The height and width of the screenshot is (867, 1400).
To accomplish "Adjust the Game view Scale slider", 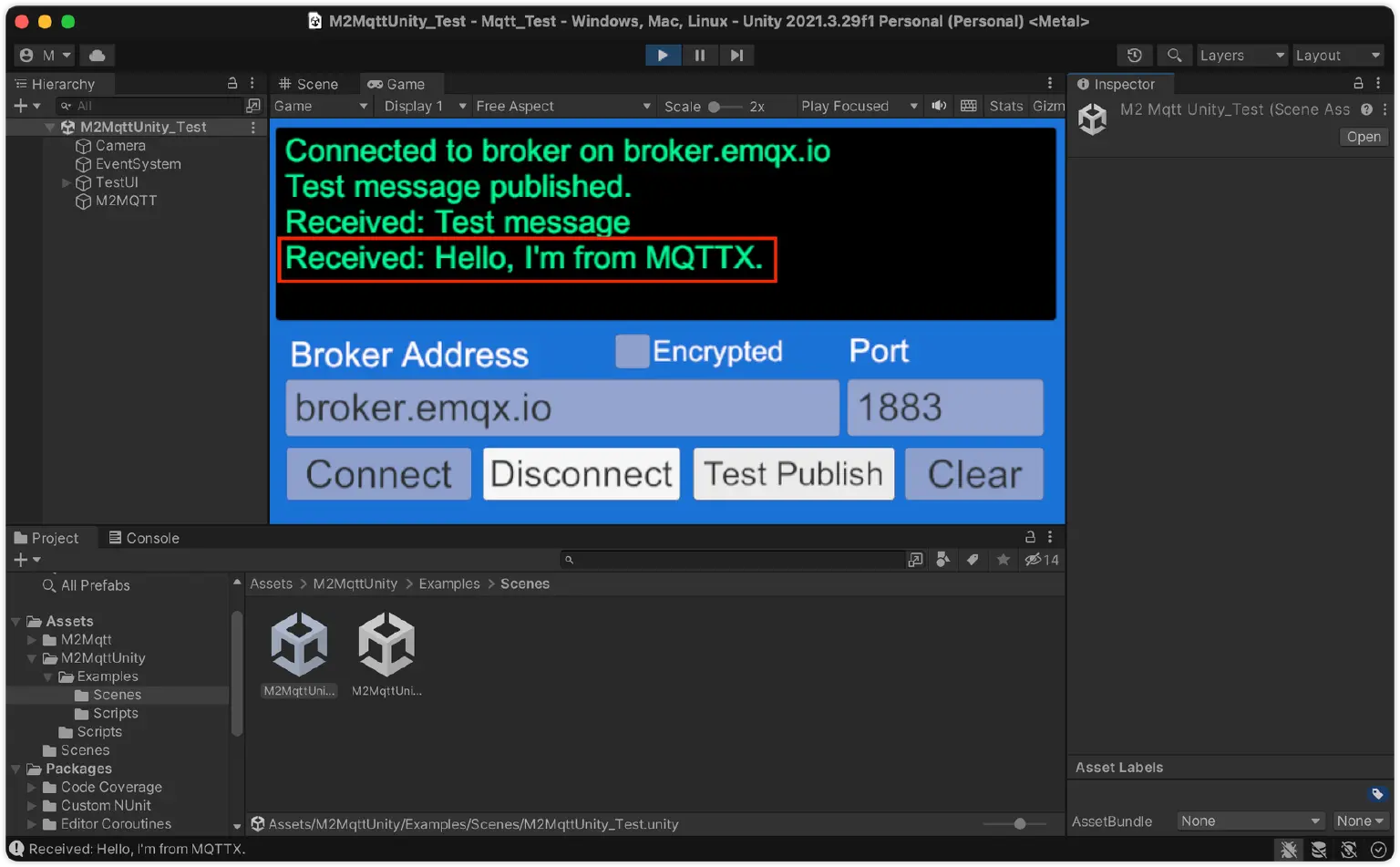I will [715, 107].
